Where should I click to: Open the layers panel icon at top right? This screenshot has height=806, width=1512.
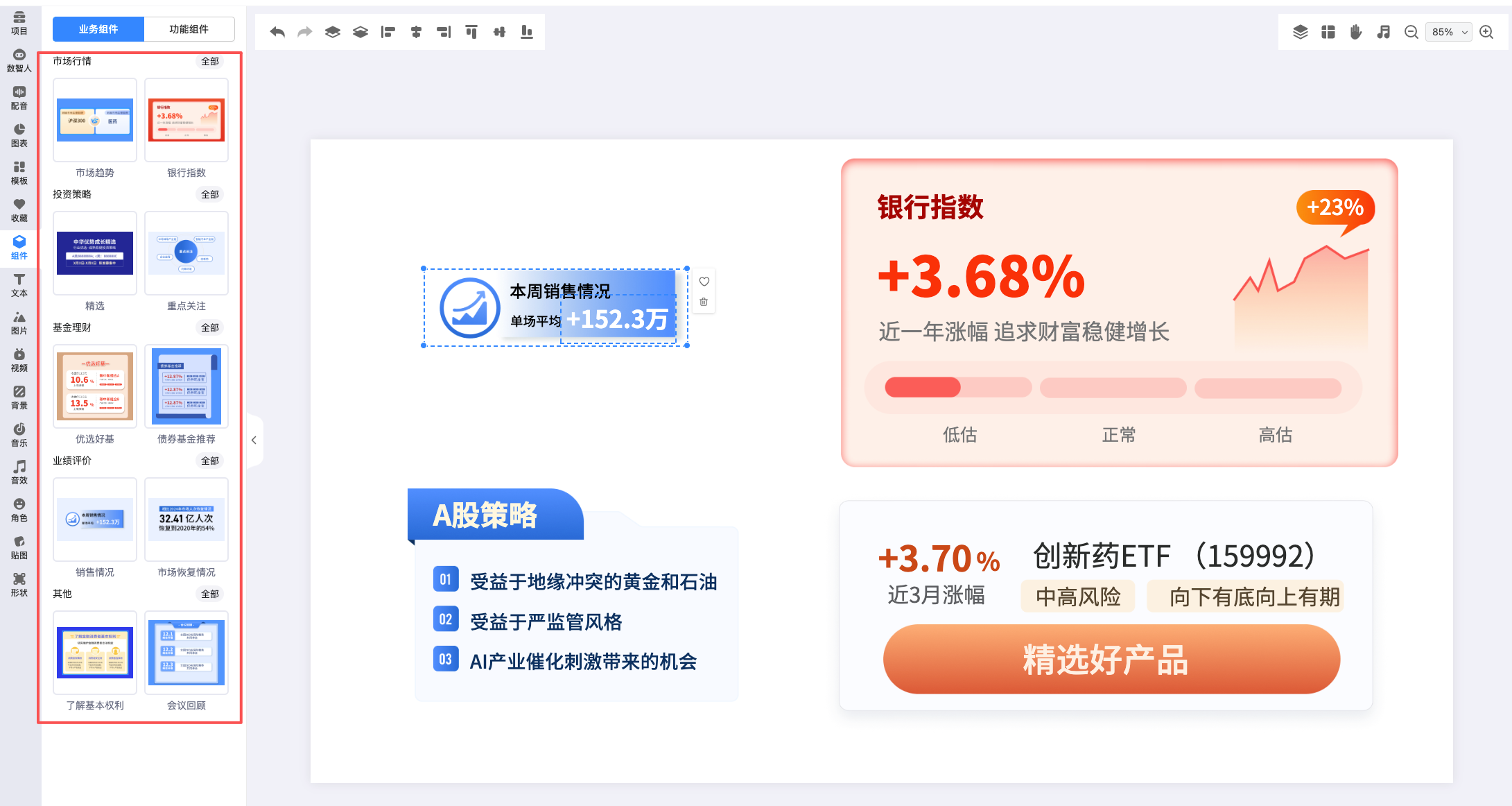[x=1301, y=32]
